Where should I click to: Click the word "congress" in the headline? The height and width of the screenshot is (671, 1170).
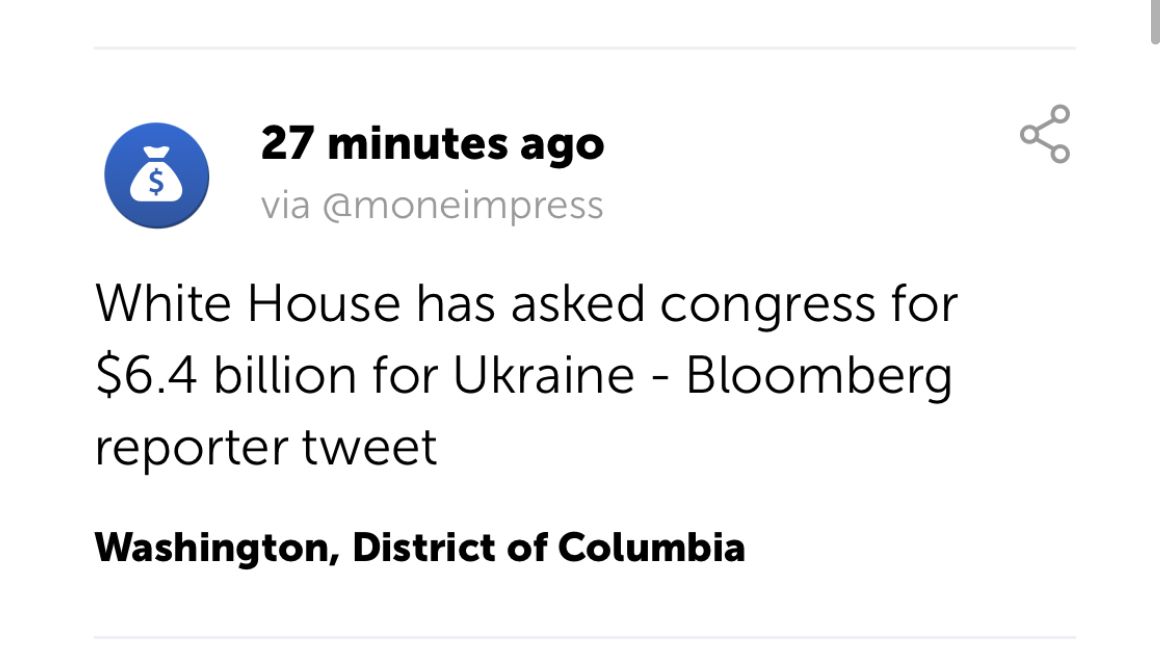(767, 306)
